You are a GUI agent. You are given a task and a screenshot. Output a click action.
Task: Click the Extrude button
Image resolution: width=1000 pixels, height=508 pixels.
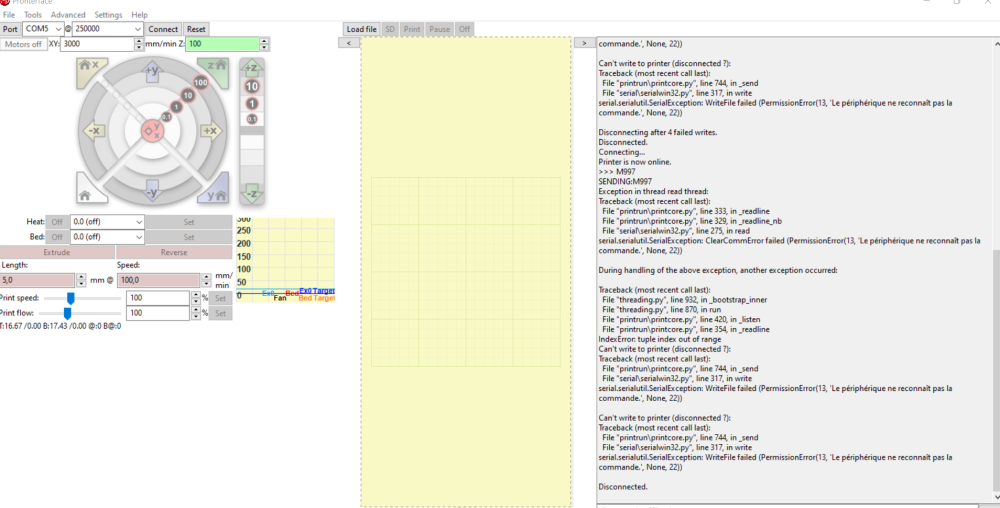[x=57, y=252]
